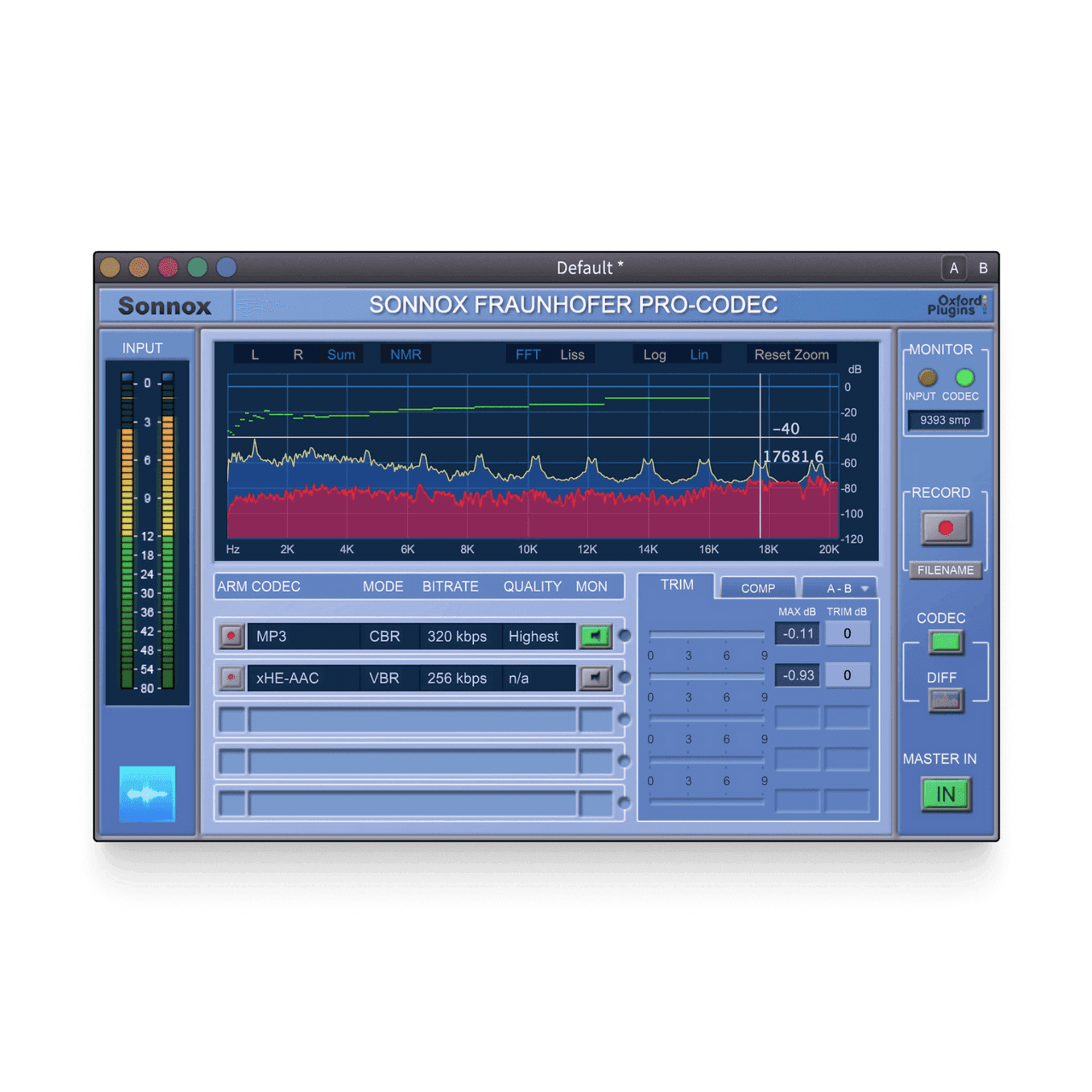
Task: Select the INPUT monitor LED
Action: coord(927,377)
